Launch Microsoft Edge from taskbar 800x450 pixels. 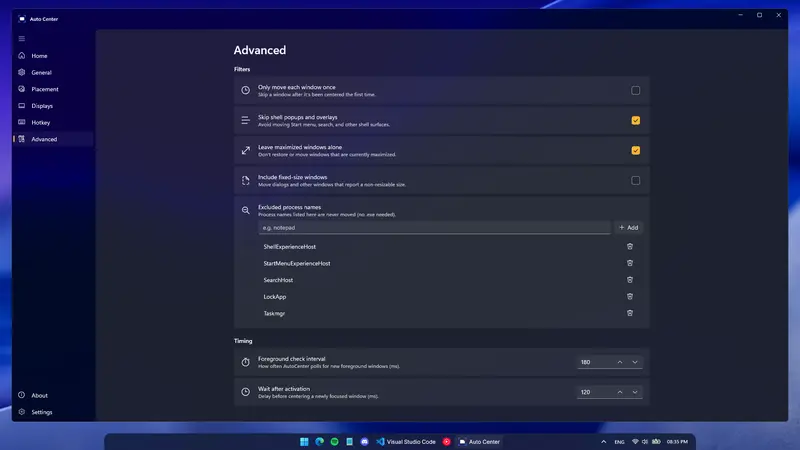click(319, 442)
